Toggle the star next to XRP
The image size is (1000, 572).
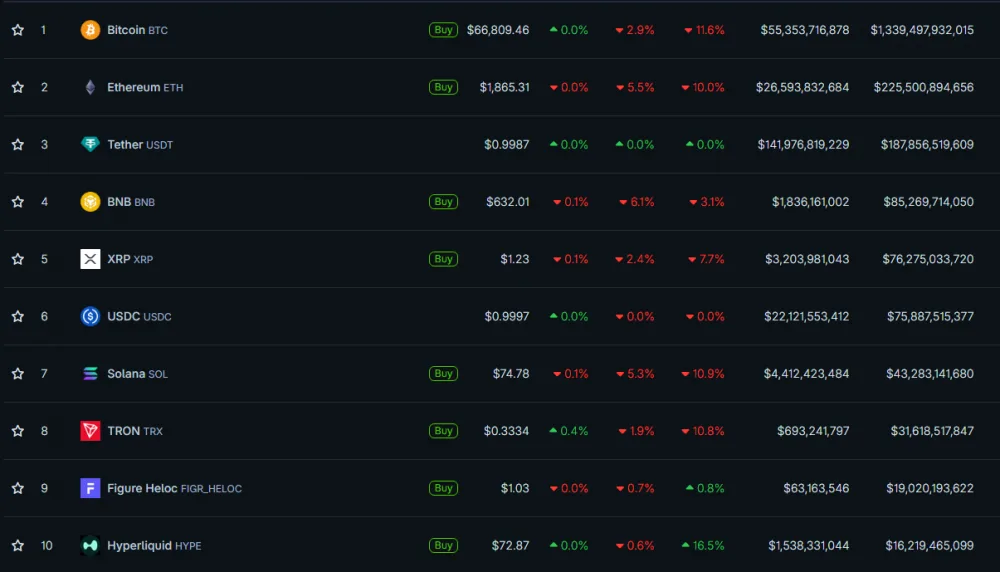[x=18, y=259]
